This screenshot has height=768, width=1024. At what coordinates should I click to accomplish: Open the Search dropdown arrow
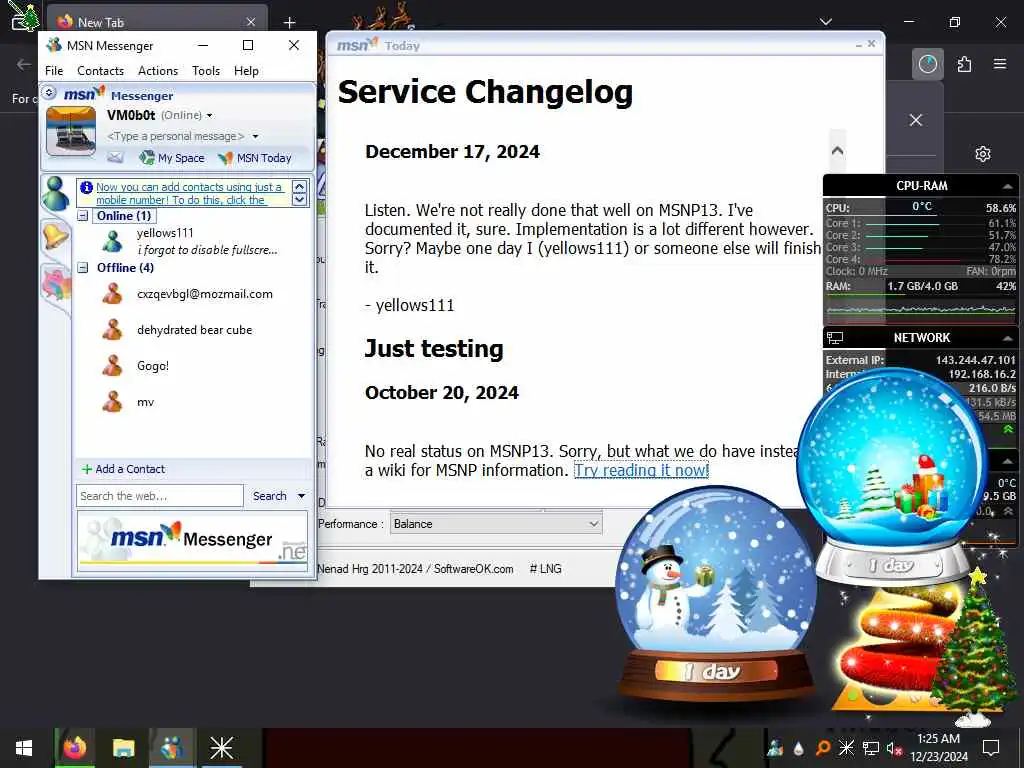point(301,496)
